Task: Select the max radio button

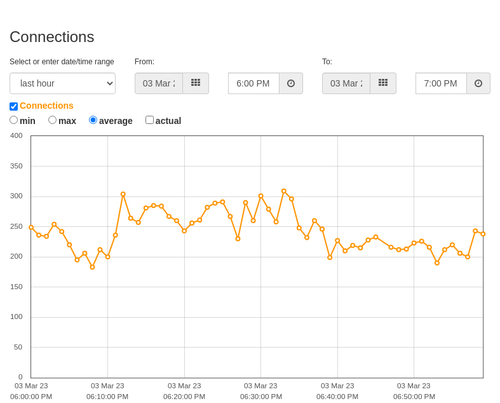Action: pos(52,120)
